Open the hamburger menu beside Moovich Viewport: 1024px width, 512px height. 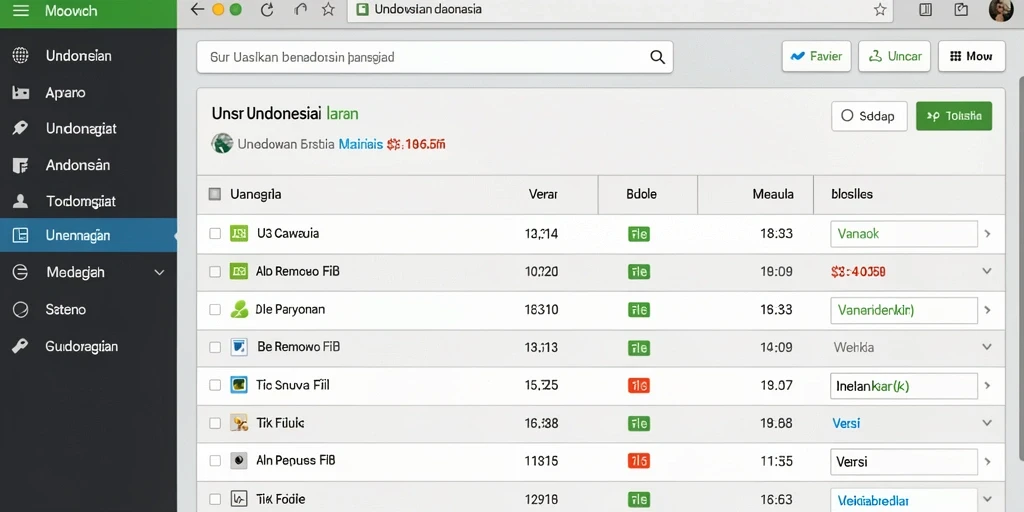click(21, 11)
